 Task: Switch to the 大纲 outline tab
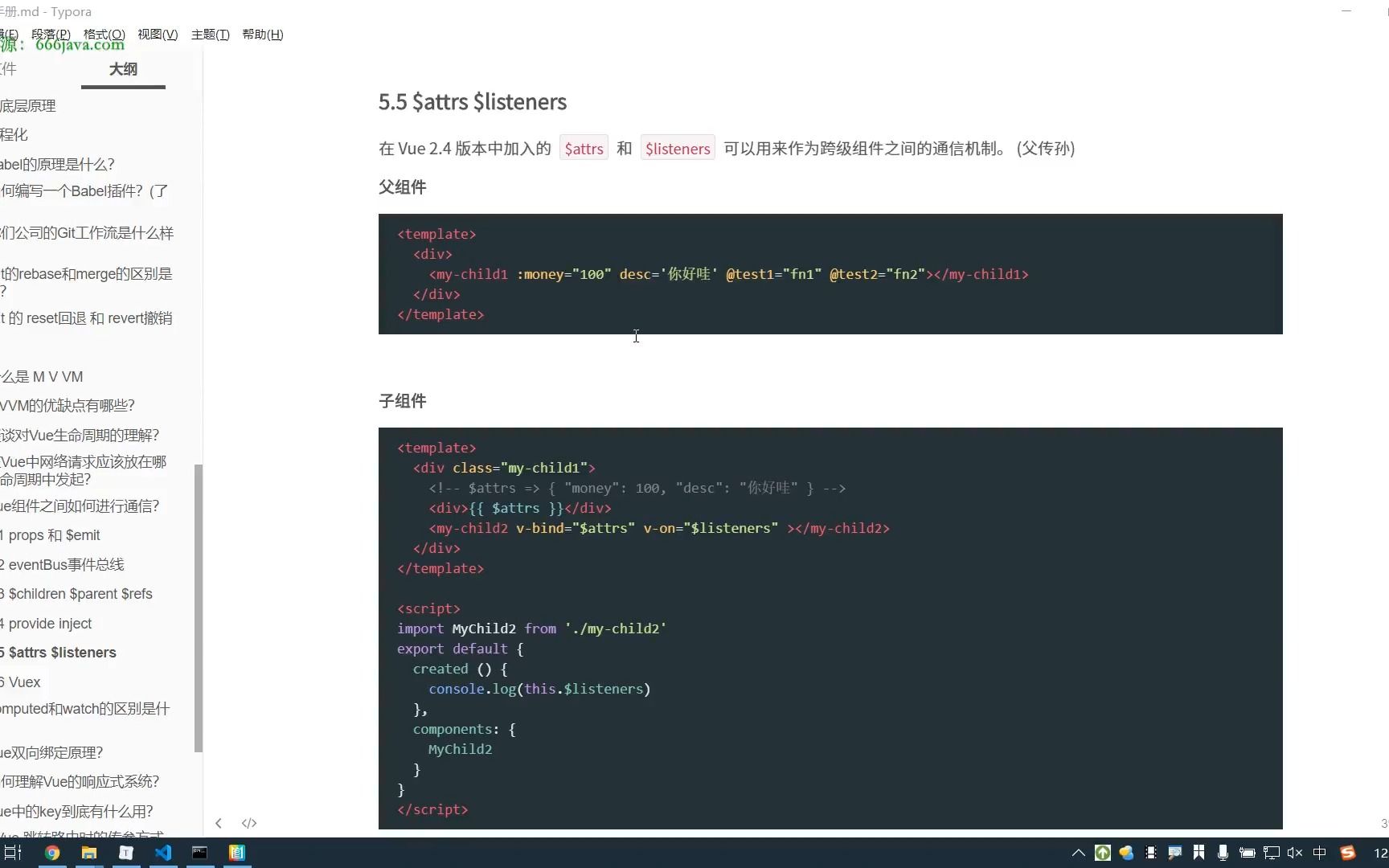click(123, 70)
